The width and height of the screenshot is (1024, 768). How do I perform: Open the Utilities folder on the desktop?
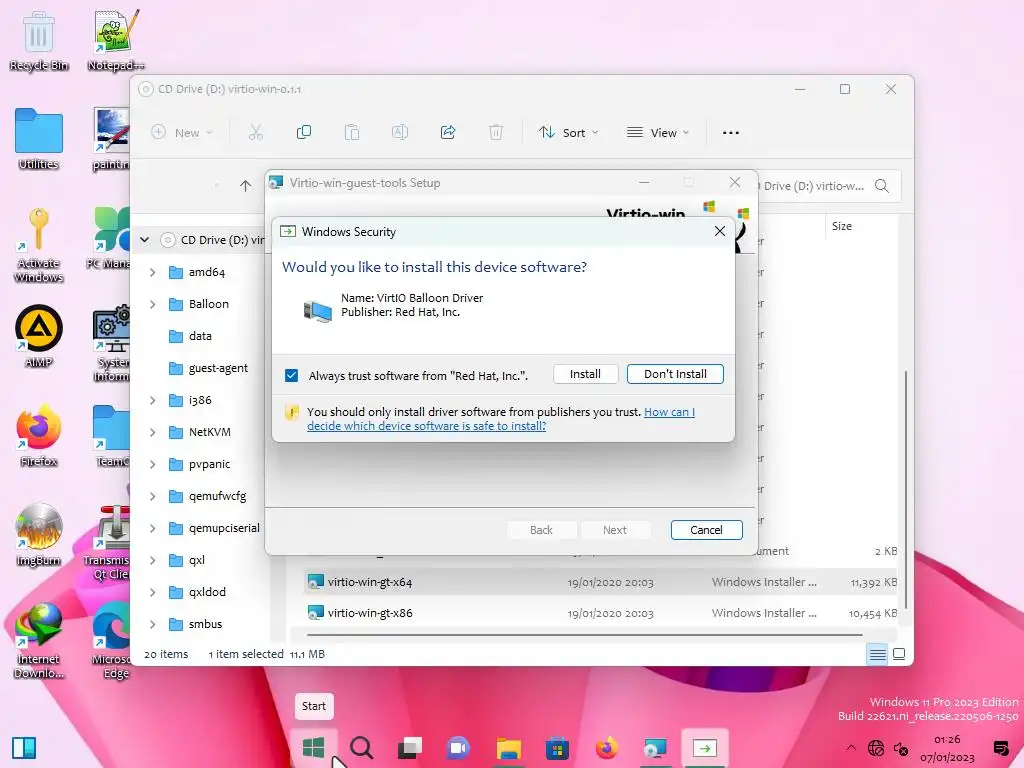(39, 140)
